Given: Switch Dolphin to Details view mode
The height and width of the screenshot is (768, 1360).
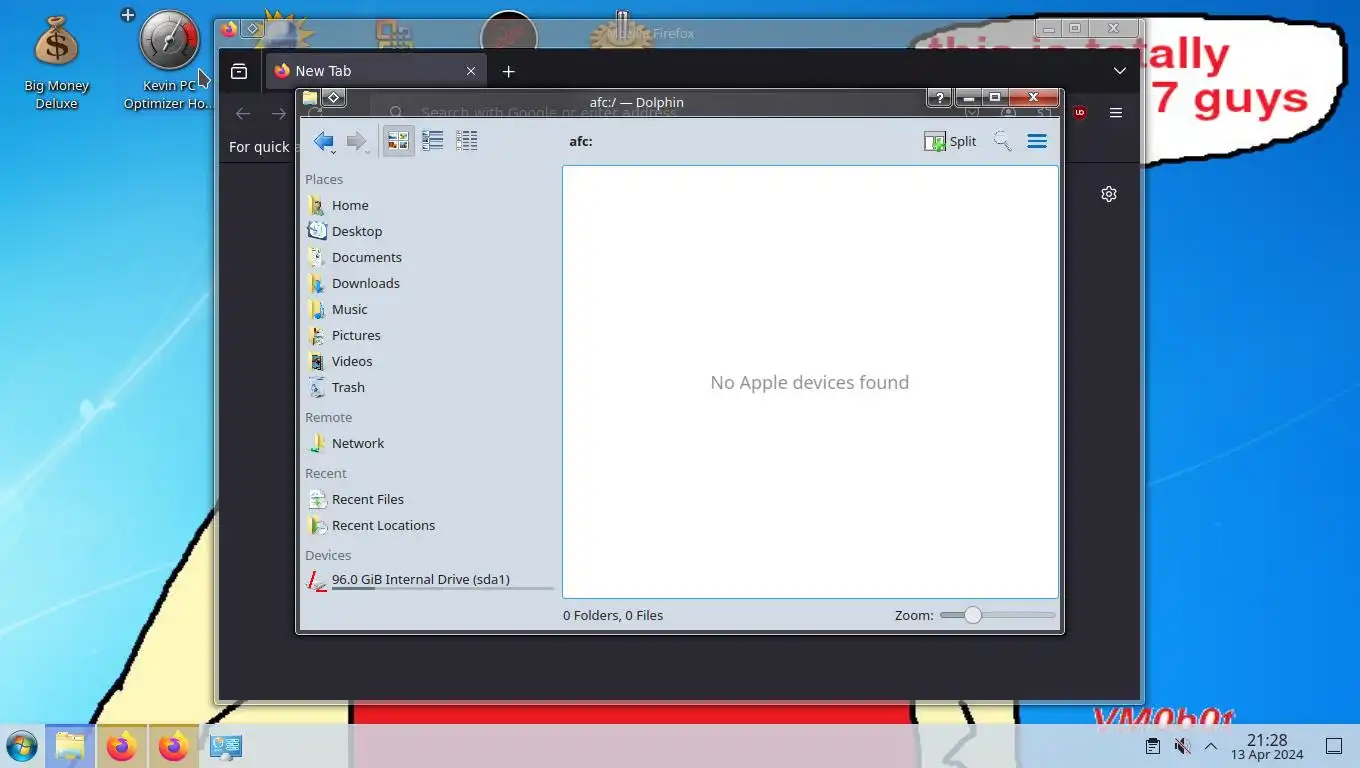Looking at the screenshot, I should tap(466, 141).
